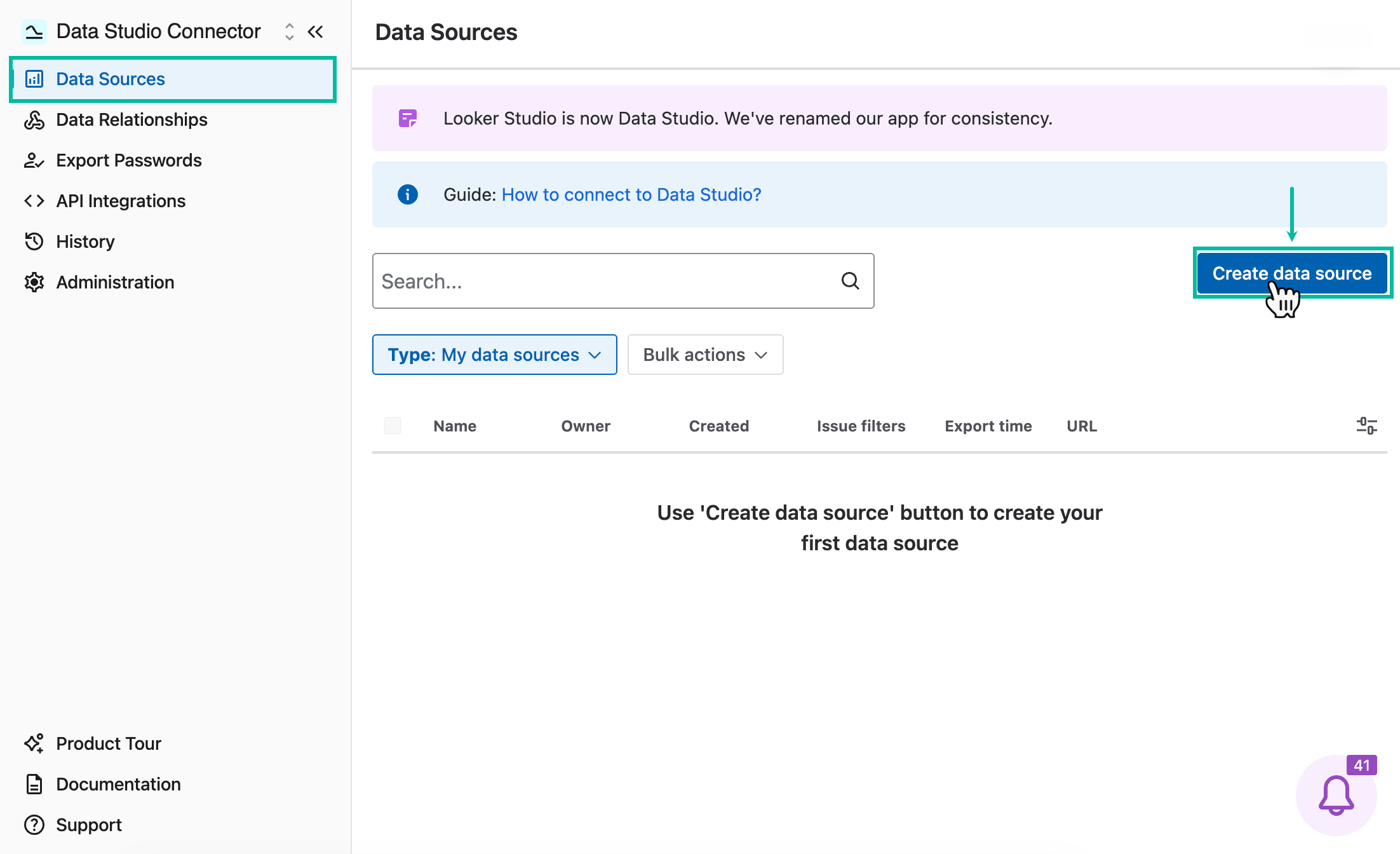Click Export time column header
Screen dimensions: 1400x854
tap(988, 426)
